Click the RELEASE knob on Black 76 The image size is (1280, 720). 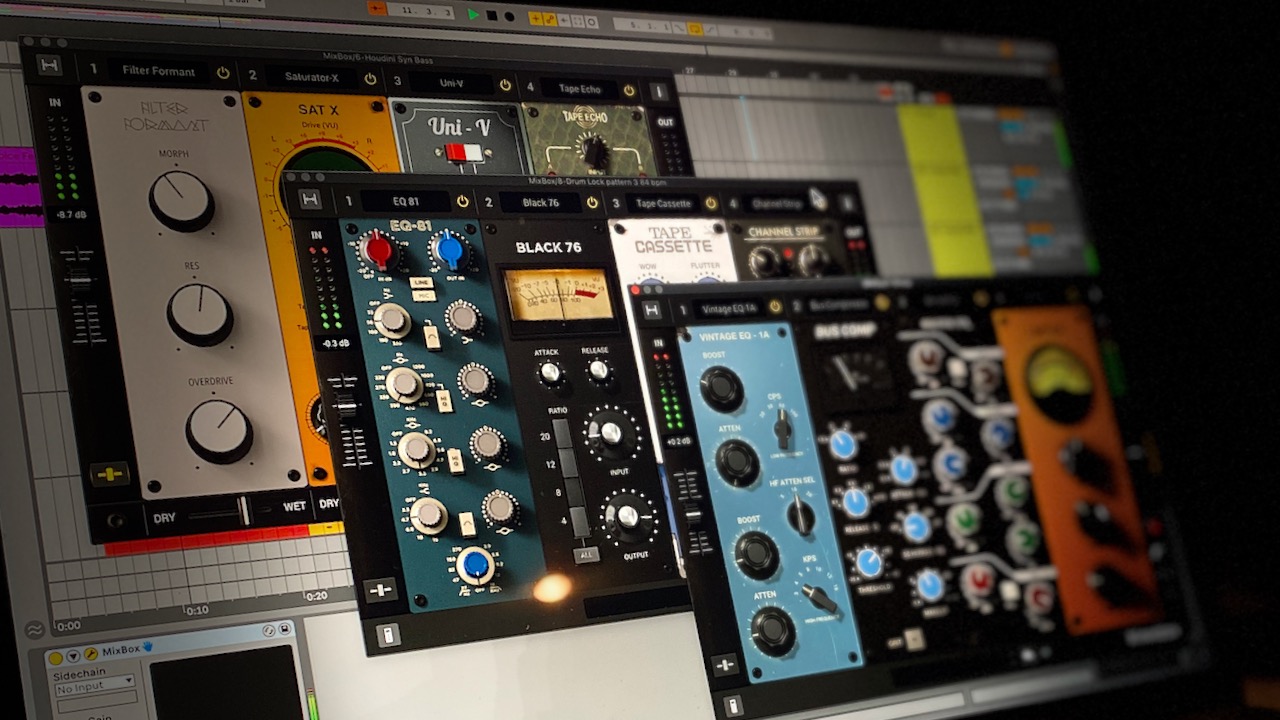point(598,371)
